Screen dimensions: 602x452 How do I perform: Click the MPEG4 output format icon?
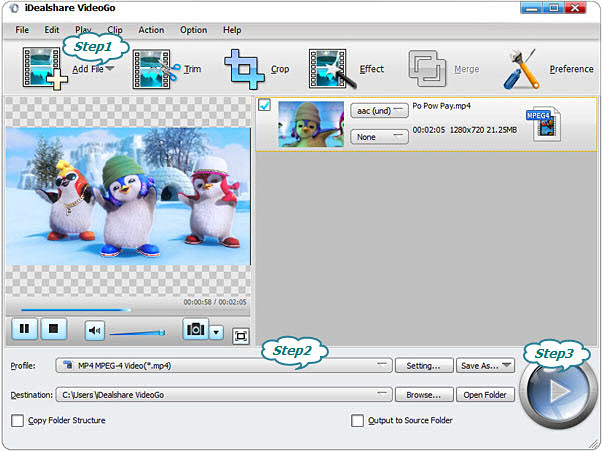pyautogui.click(x=544, y=124)
